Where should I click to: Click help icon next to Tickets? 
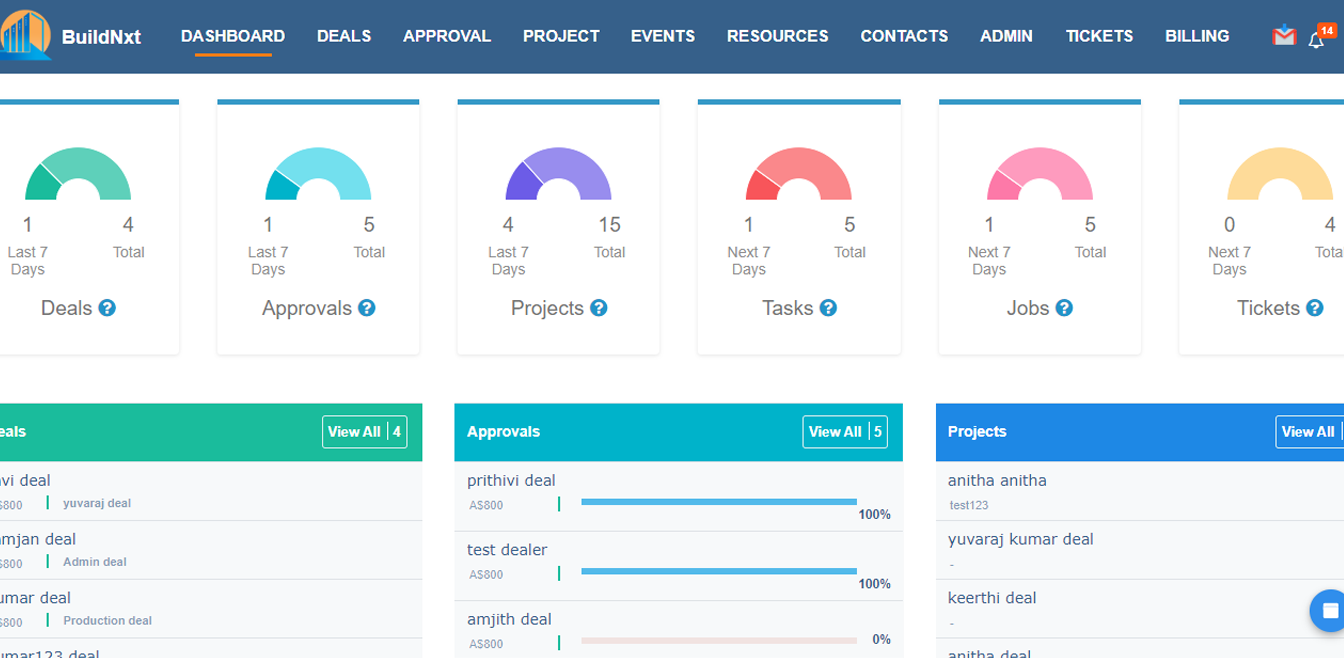point(1315,308)
